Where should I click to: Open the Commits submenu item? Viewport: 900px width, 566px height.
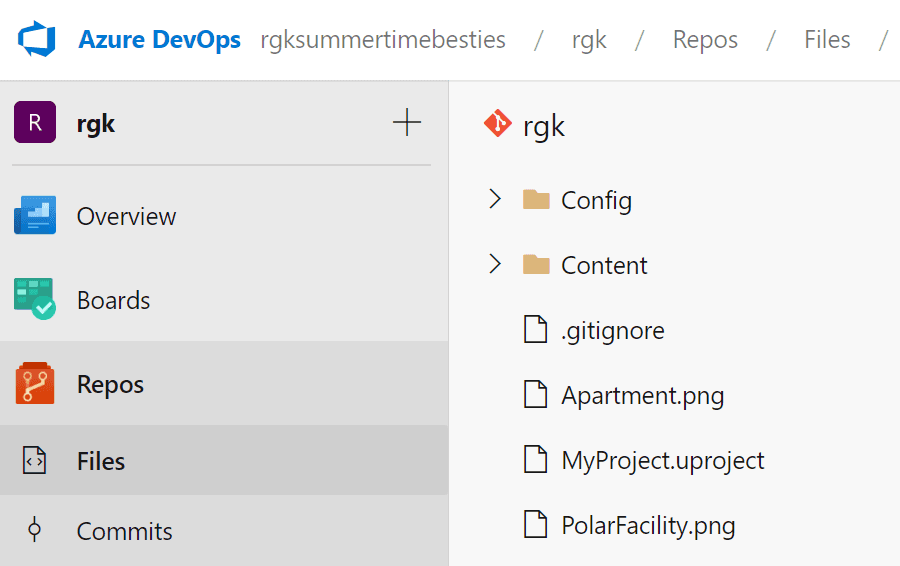pos(125,532)
